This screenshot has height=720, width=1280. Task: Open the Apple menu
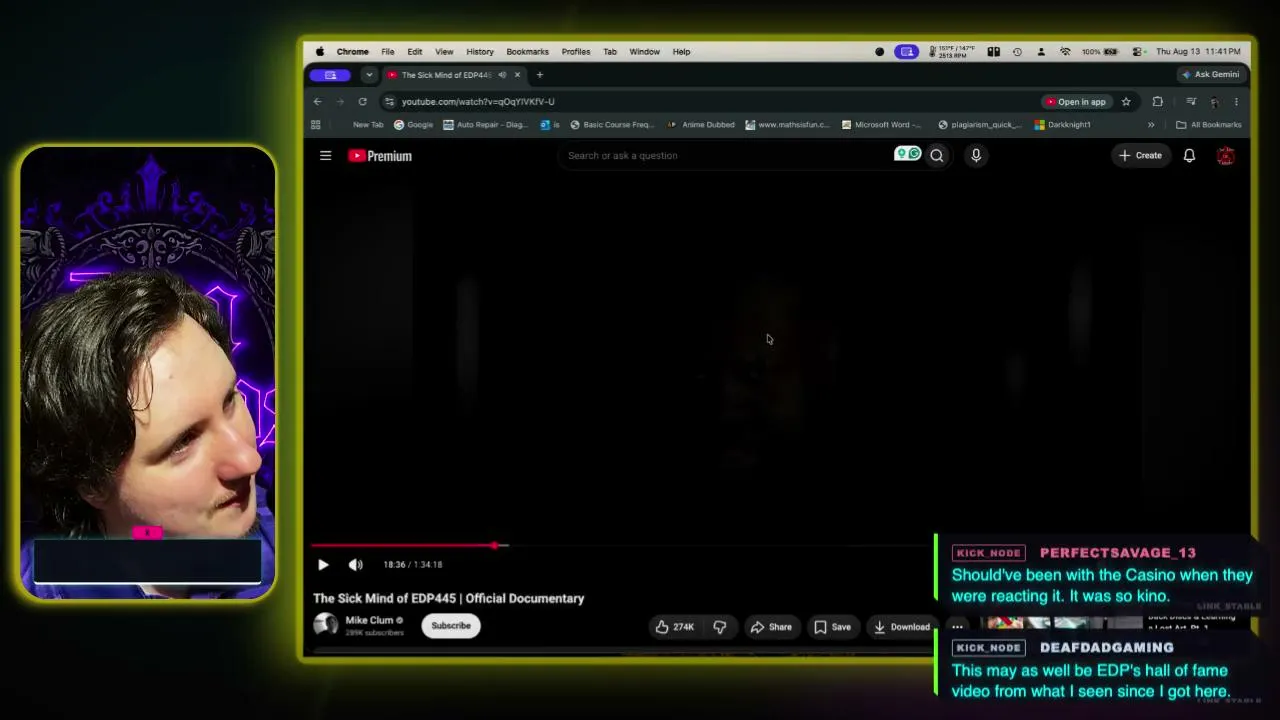point(320,52)
